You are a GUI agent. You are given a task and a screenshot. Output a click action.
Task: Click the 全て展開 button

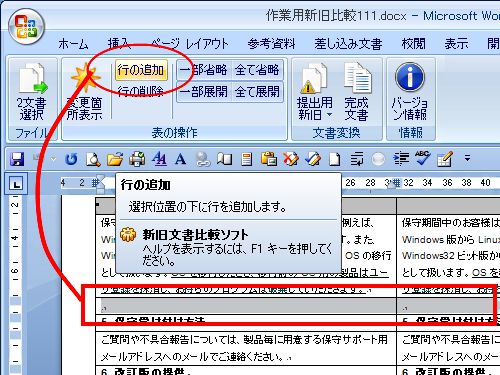(x=257, y=91)
